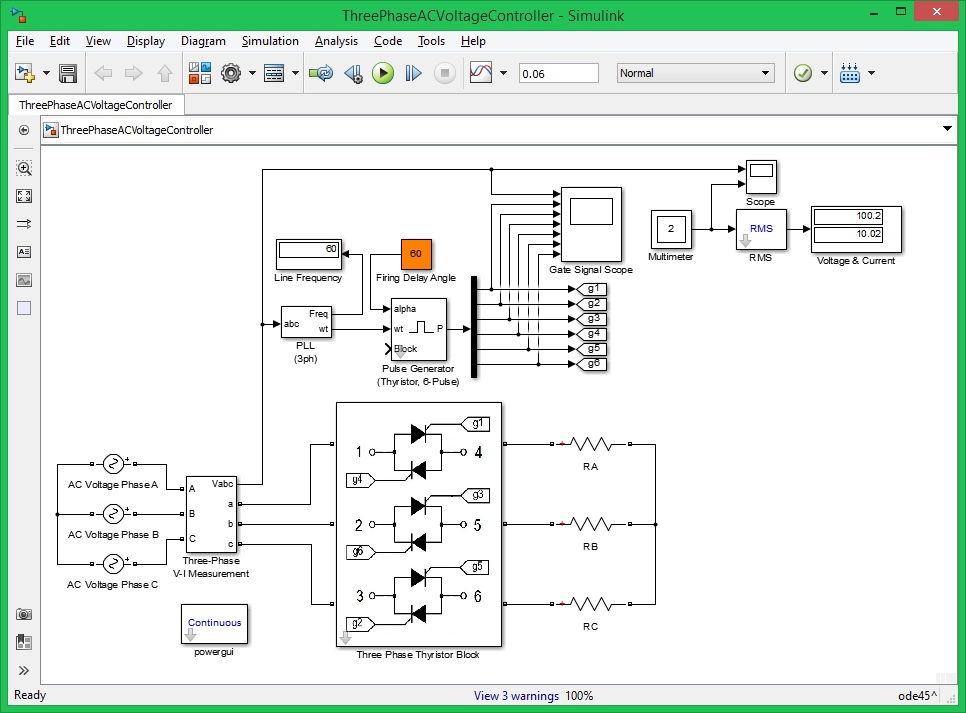966x713 pixels.
Task: Expand the palette with the double chevron
Action: tap(24, 670)
